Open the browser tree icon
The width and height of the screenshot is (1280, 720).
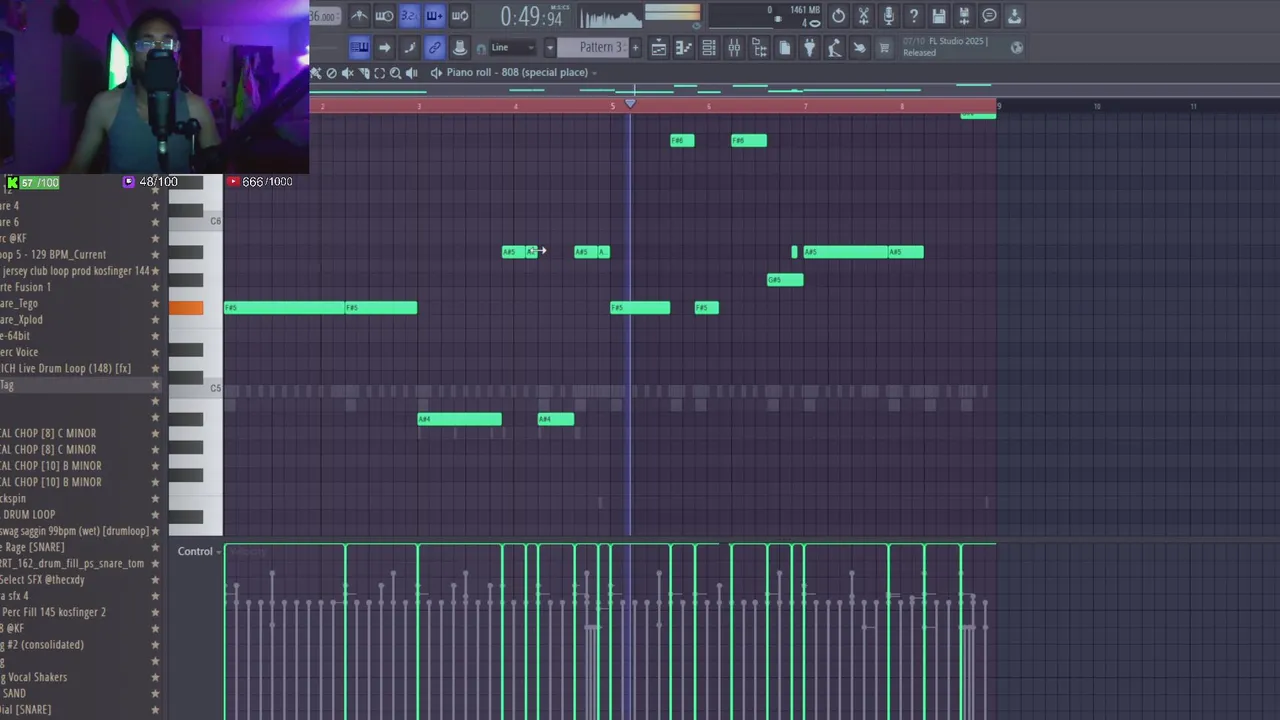pos(759,47)
